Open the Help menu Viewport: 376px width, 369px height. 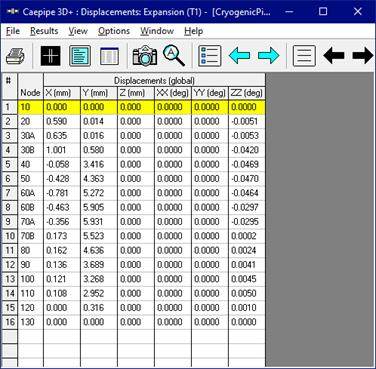point(193,31)
